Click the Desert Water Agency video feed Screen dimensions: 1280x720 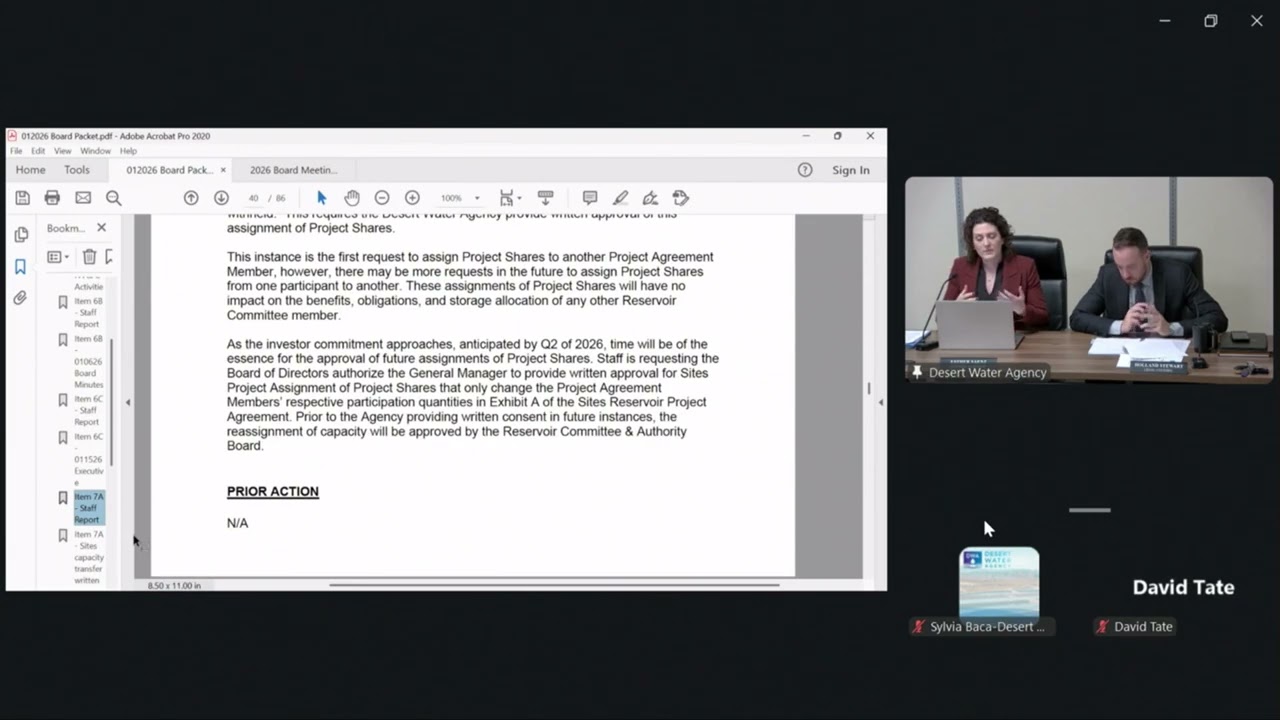point(1089,280)
